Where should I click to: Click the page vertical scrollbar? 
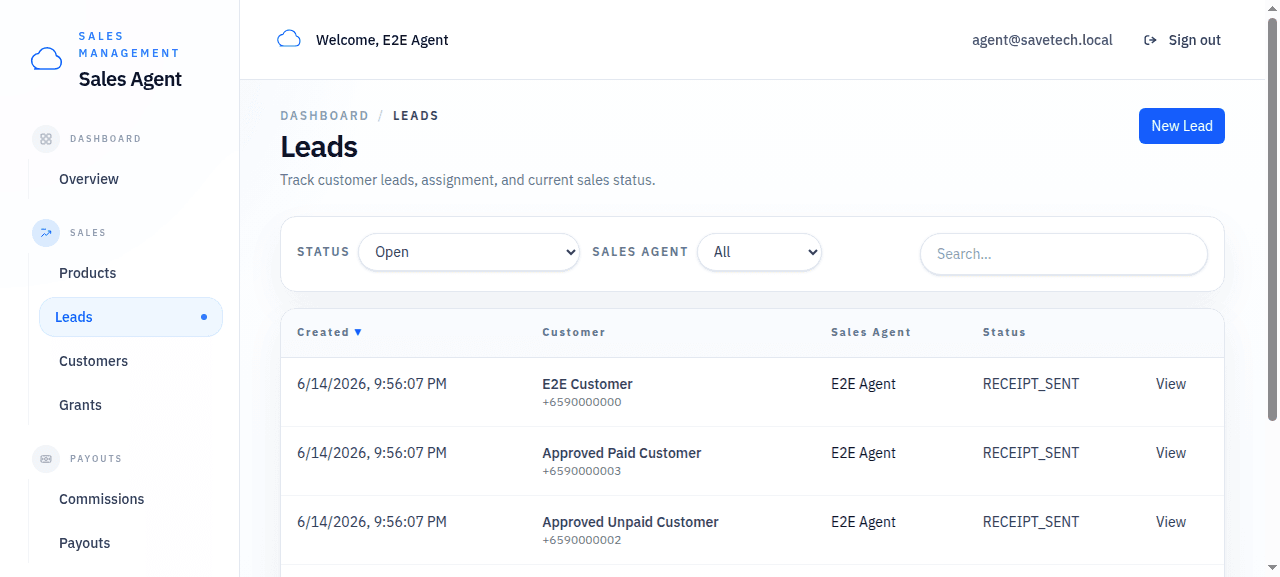click(x=1272, y=220)
